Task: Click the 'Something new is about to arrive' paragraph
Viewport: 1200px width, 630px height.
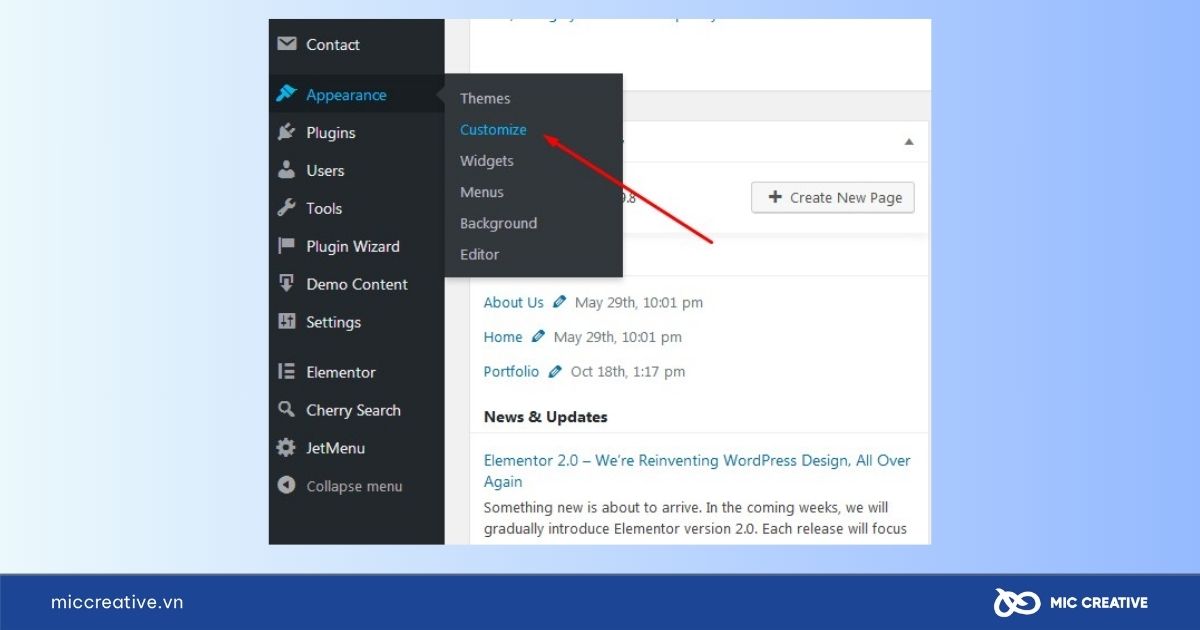Action: tap(696, 518)
